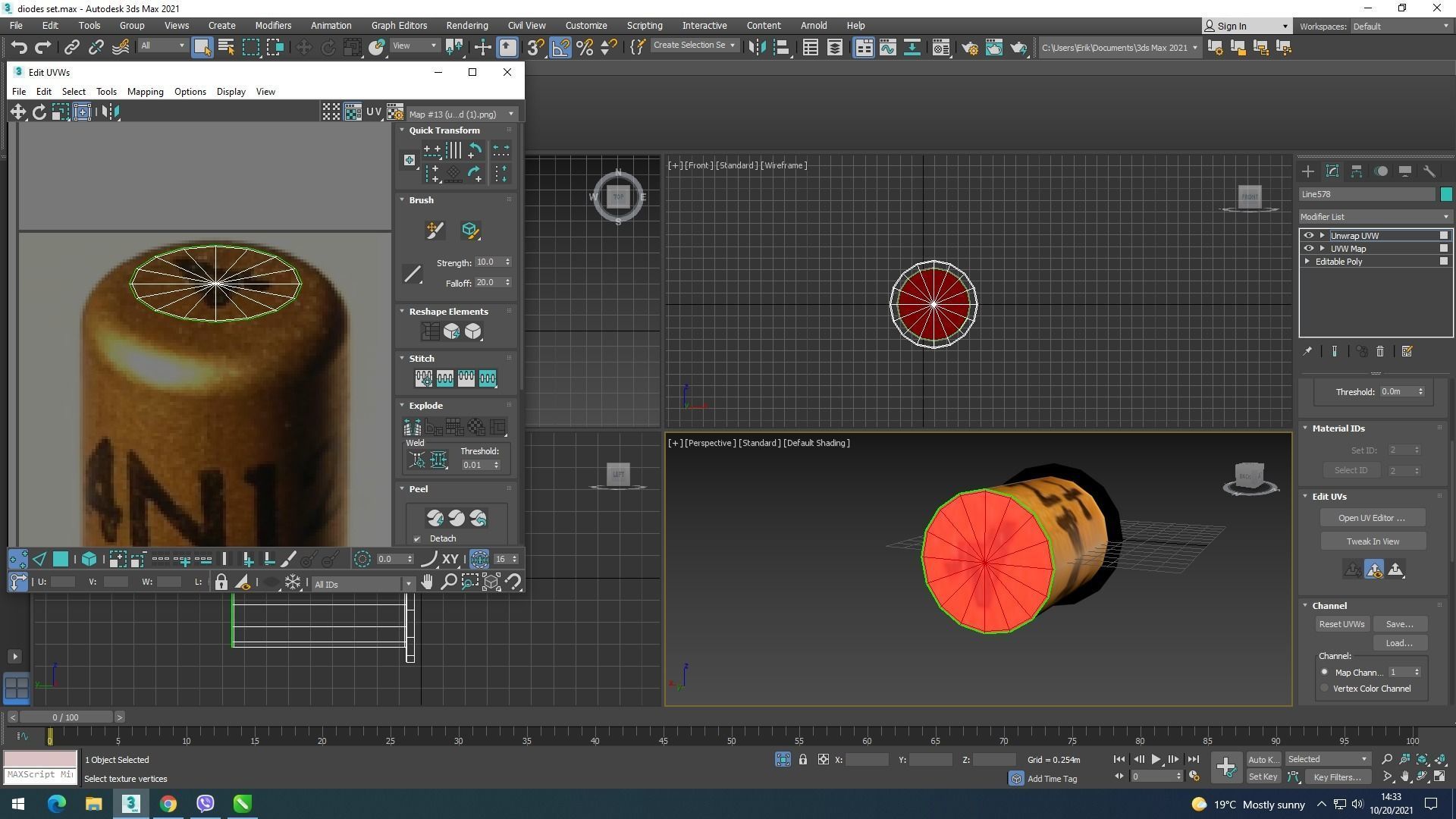Click the Open UV Editor button
This screenshot has height=819, width=1456.
1371,518
